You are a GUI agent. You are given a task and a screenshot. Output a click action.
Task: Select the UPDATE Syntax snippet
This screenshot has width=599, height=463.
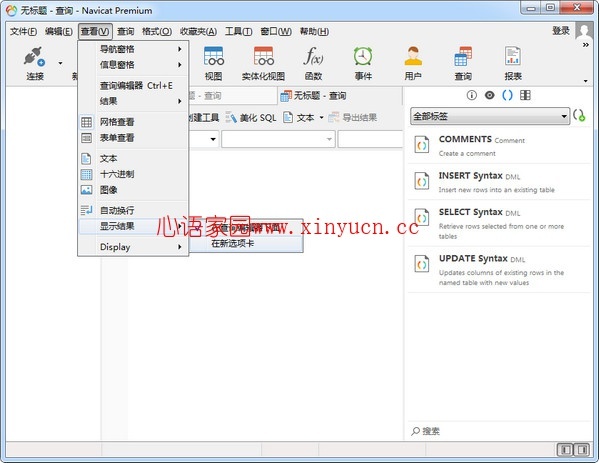tap(499, 270)
